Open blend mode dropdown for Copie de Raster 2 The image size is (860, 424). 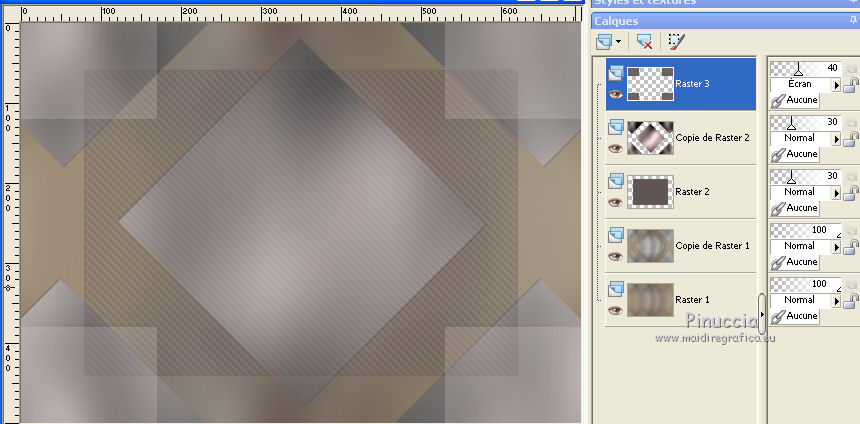pos(836,139)
